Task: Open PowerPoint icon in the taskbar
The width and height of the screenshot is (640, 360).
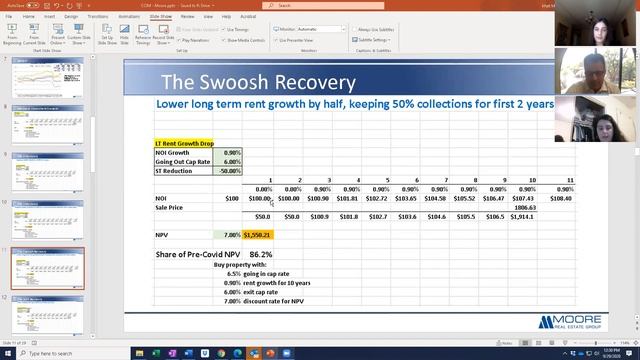Action: tap(270, 353)
